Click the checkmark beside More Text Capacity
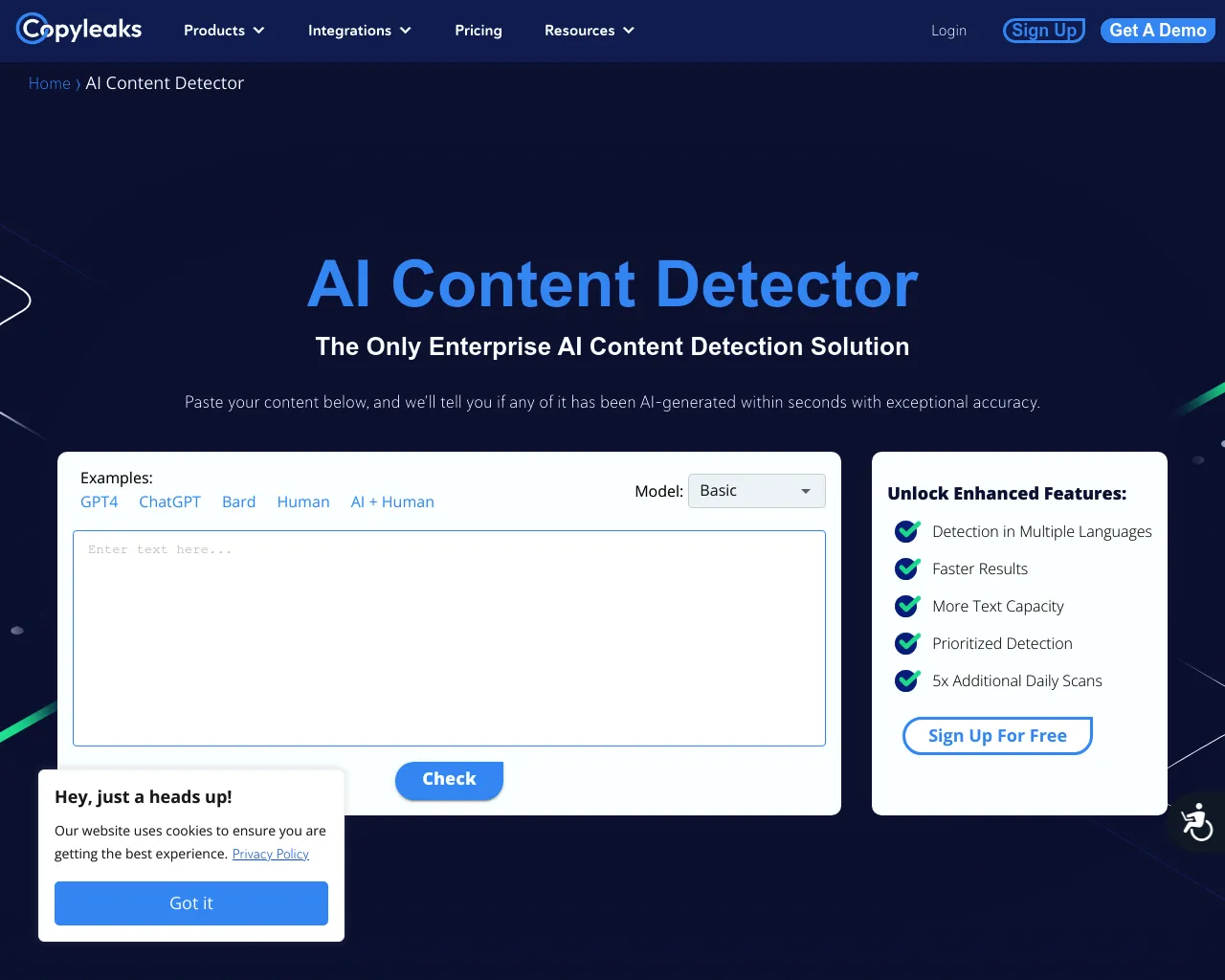This screenshot has width=1225, height=980. [x=906, y=606]
